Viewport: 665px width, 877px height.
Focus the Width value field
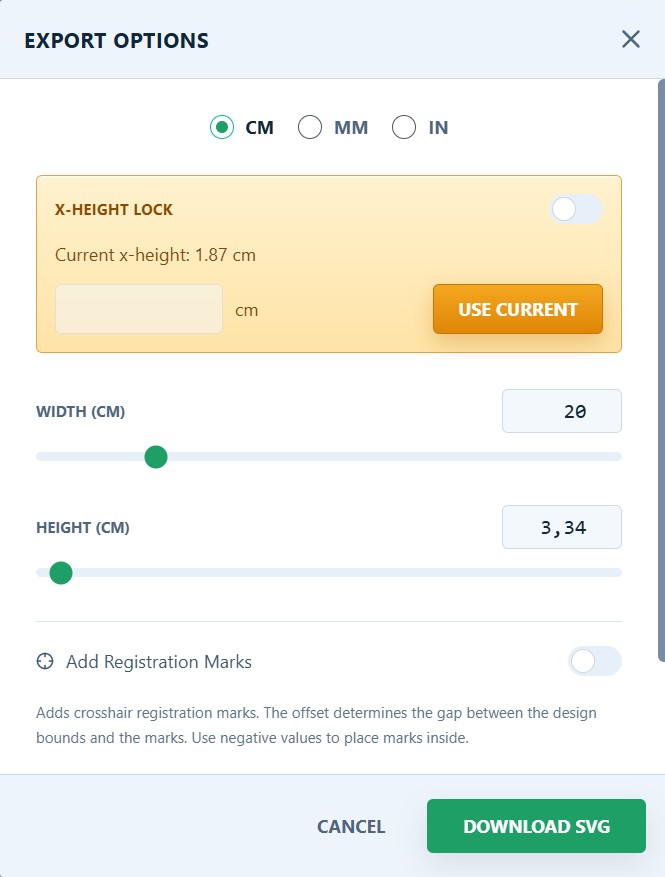click(561, 411)
